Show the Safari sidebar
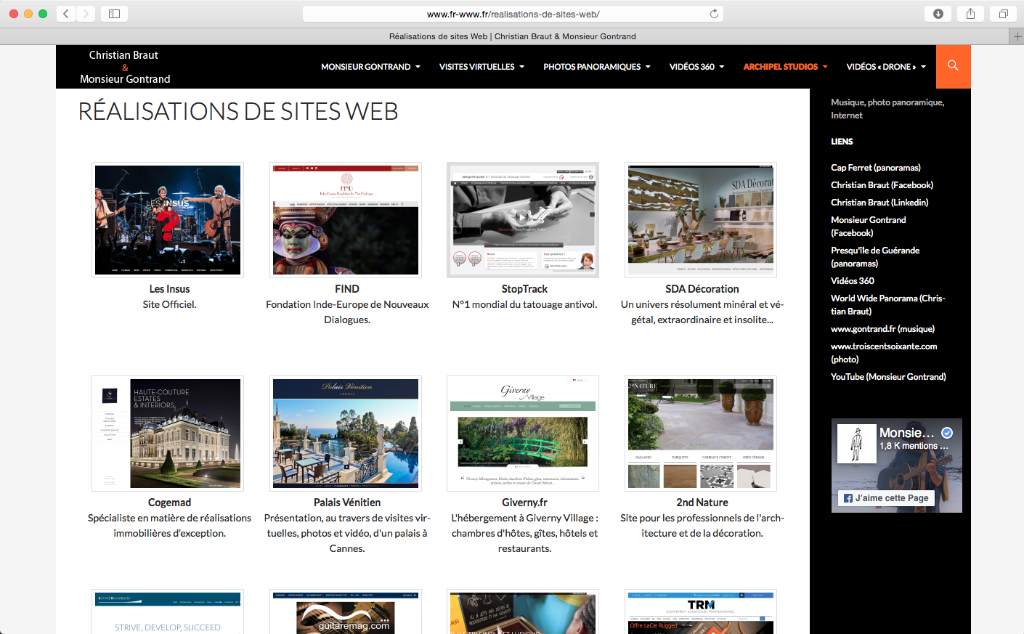This screenshot has width=1024, height=634. (x=114, y=13)
